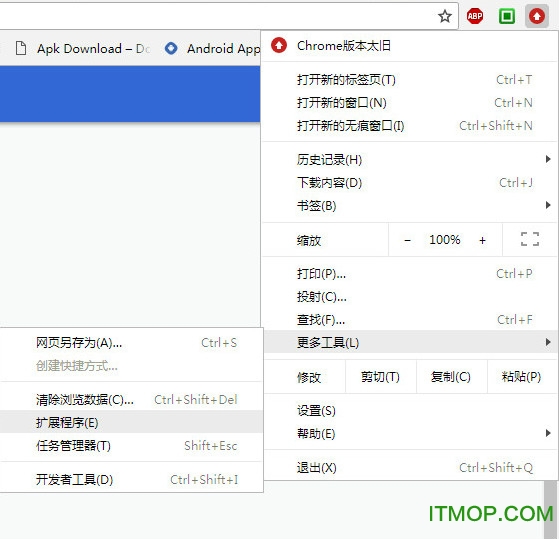Click the red update menu button in toolbar

point(537,16)
